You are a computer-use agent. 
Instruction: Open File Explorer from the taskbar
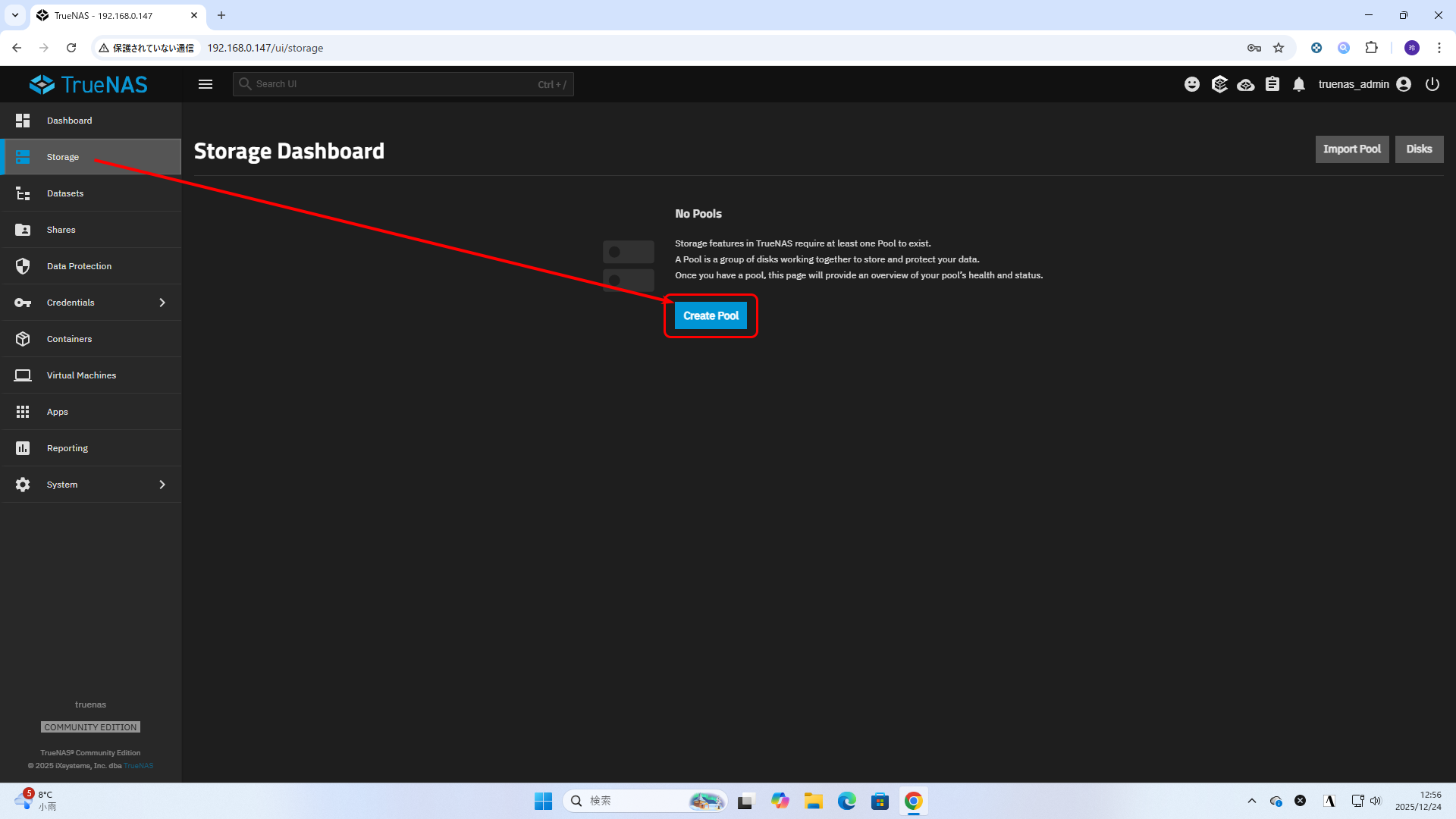[x=814, y=801]
